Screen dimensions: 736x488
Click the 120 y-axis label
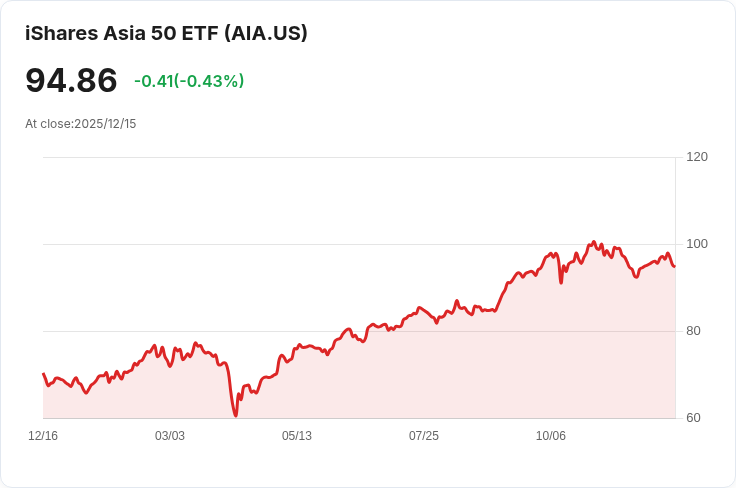click(x=697, y=157)
